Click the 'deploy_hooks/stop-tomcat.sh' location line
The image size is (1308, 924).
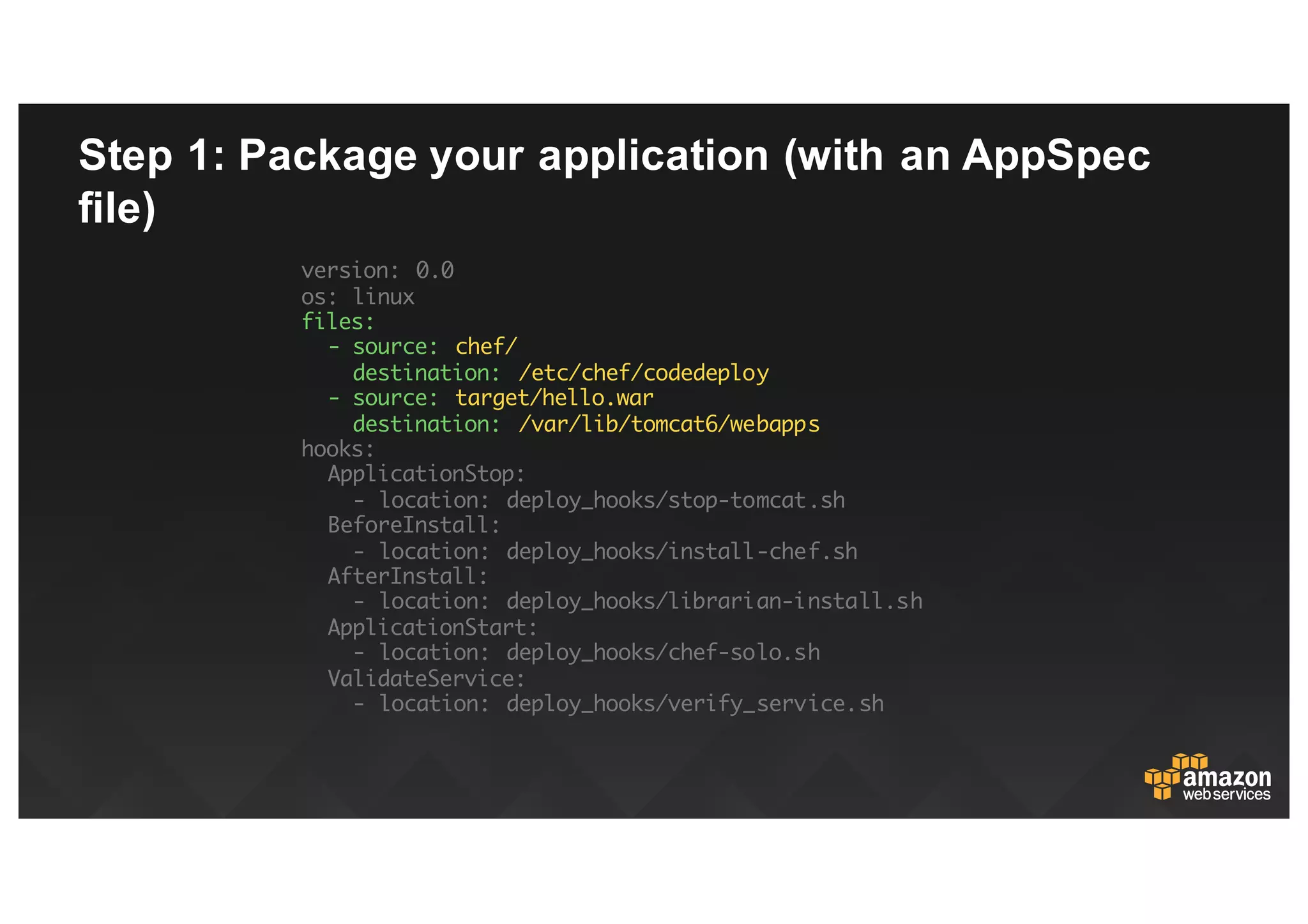599,501
